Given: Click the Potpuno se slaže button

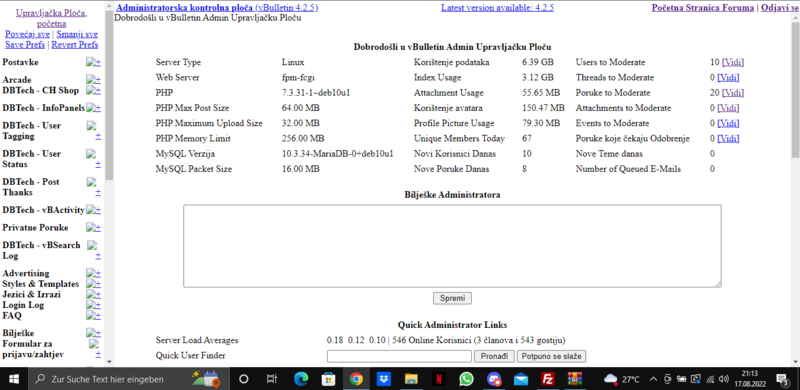Looking at the screenshot, I should click(x=552, y=356).
